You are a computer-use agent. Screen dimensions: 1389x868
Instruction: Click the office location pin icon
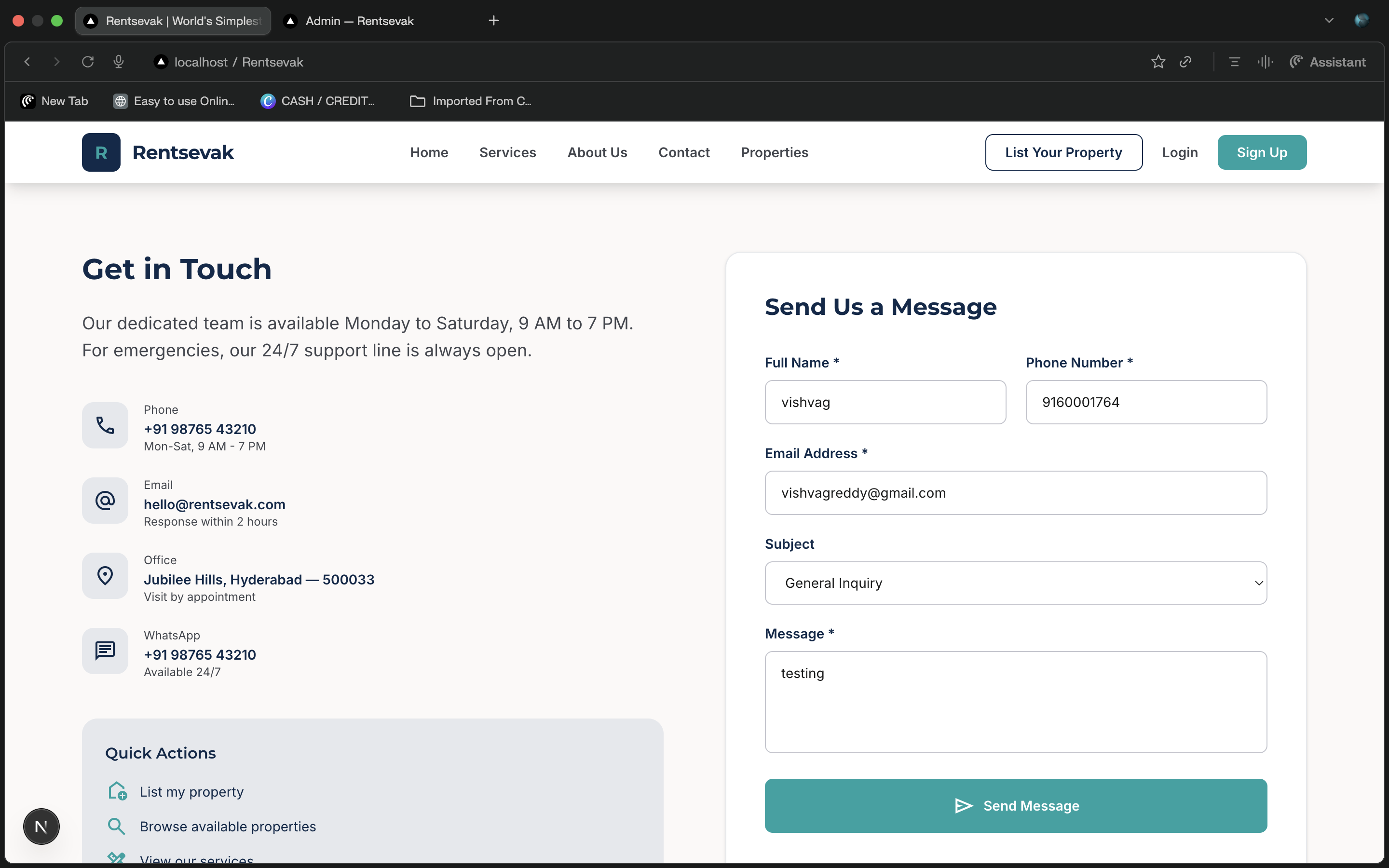[x=105, y=575]
